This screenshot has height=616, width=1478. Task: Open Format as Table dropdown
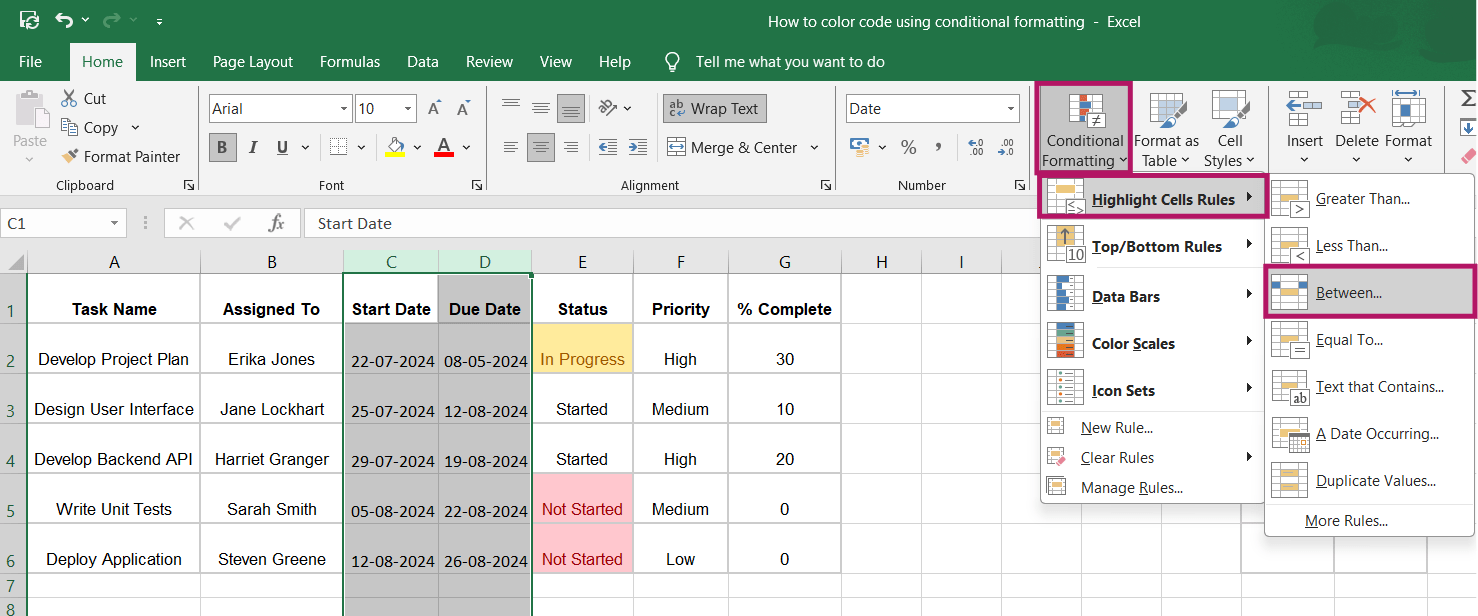point(1166,131)
